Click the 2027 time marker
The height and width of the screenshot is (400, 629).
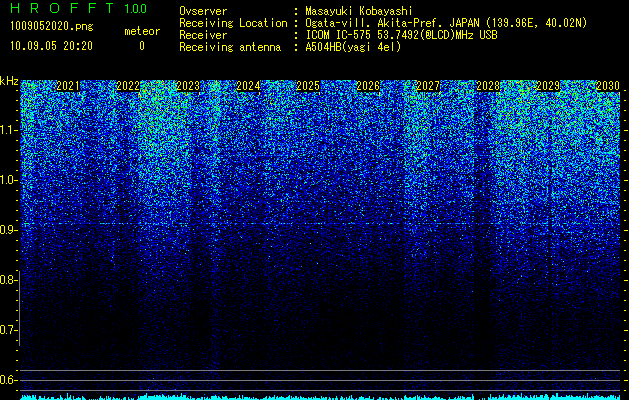[x=428, y=86]
